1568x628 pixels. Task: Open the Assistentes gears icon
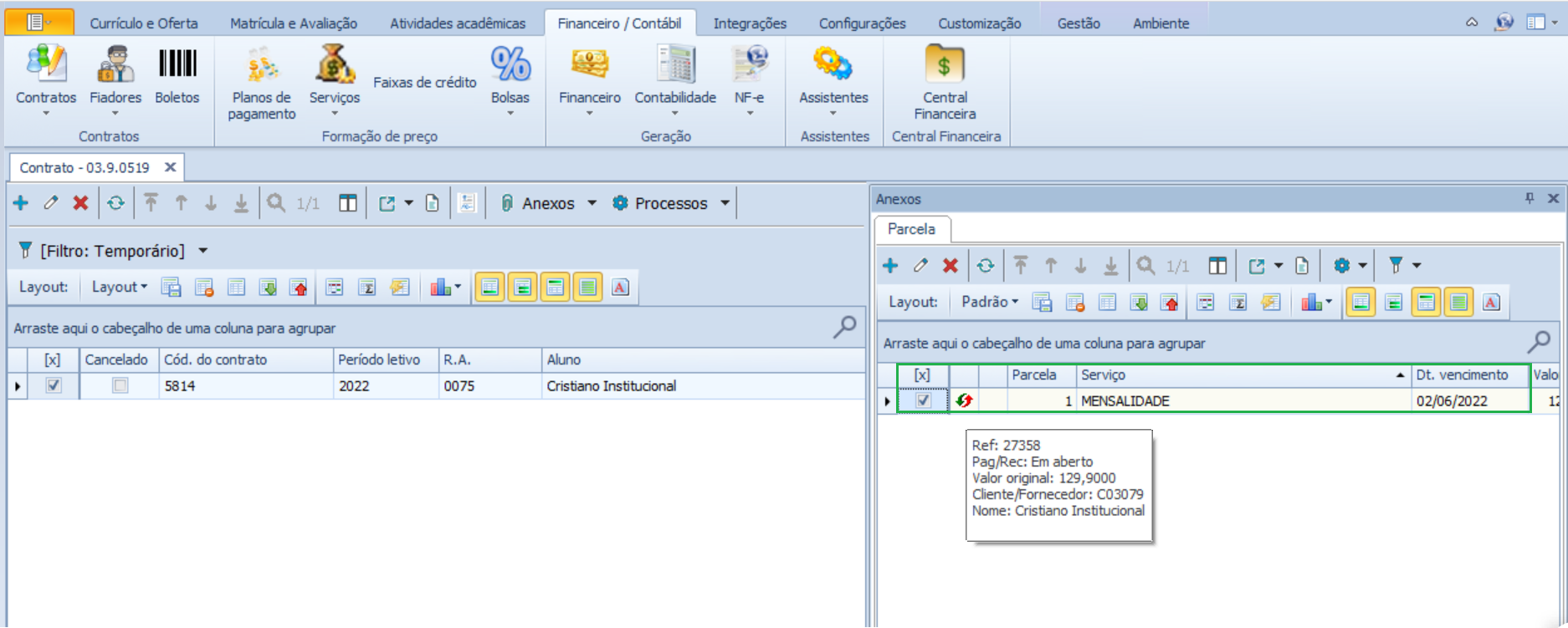pos(833,65)
